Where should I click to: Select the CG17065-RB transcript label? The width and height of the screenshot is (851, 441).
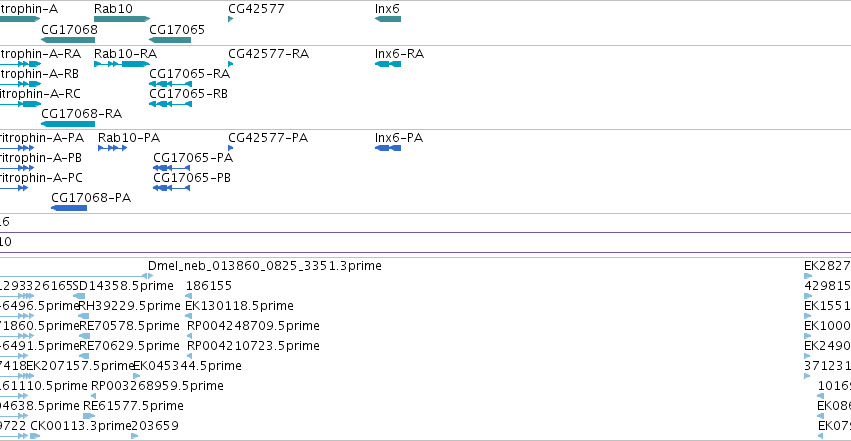point(188,93)
